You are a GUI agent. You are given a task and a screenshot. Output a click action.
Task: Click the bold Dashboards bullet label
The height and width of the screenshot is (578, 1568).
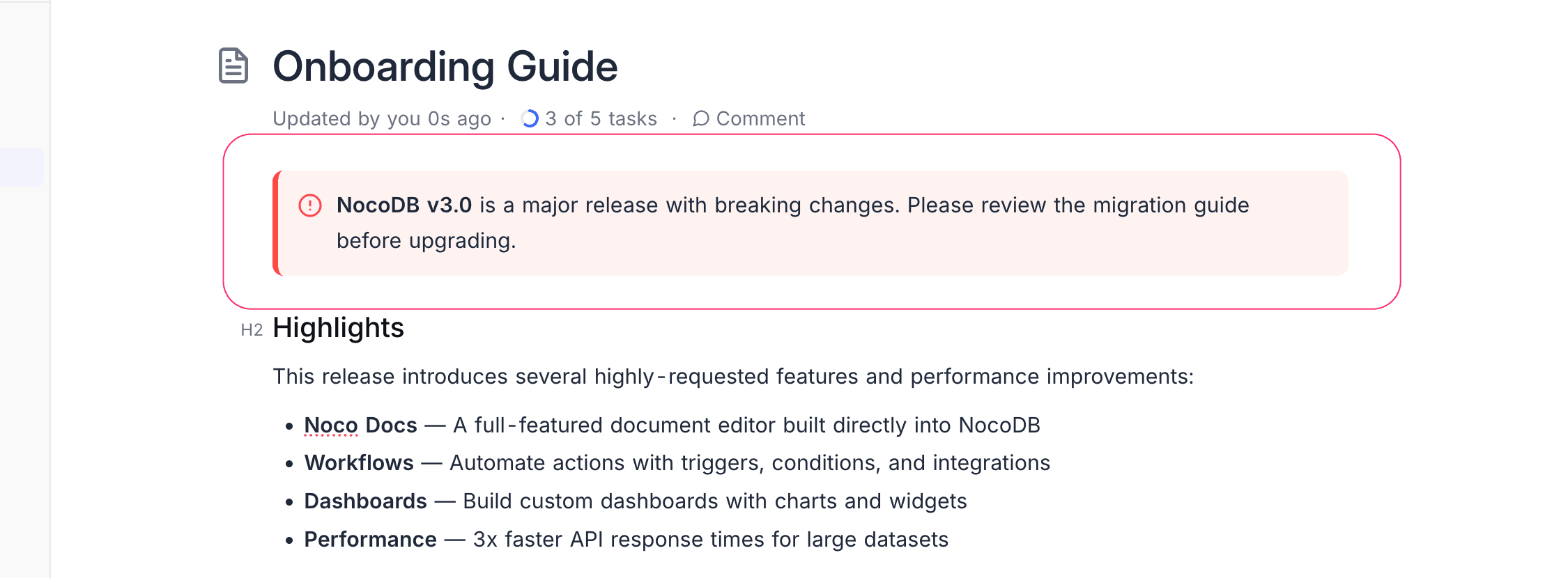pos(365,501)
